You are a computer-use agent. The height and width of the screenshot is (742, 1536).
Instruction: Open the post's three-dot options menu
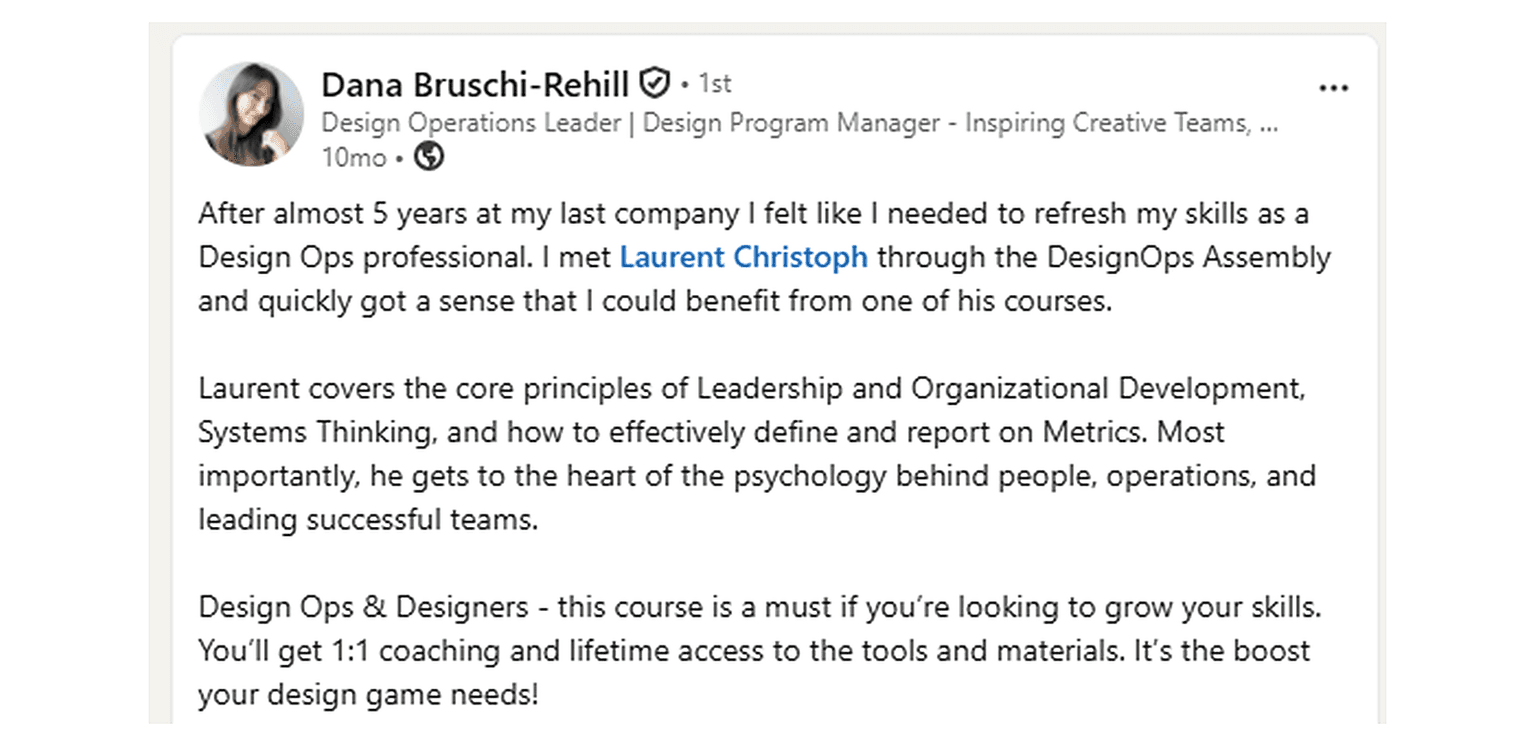(1333, 89)
